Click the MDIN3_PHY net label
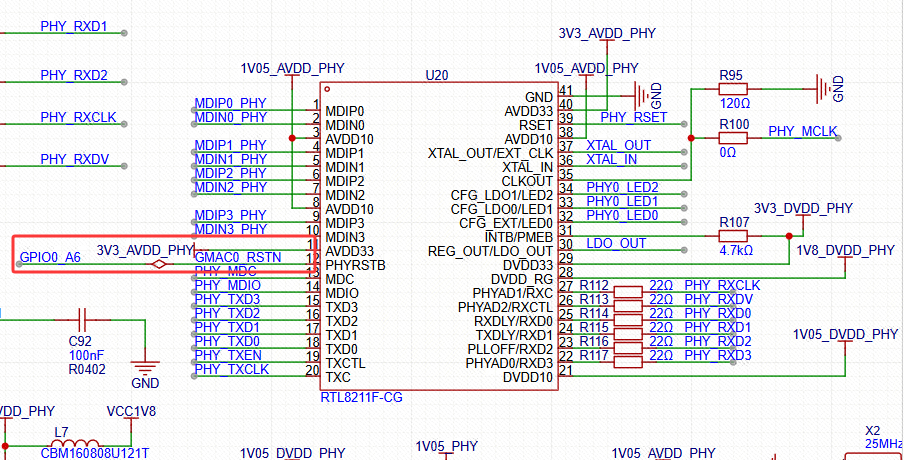Image resolution: width=904 pixels, height=460 pixels. [231, 229]
